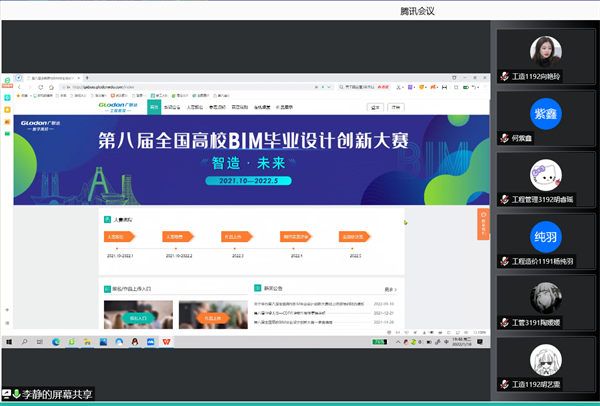Click 更多 > in the news section
This screenshot has height=406, width=600.
390,290
